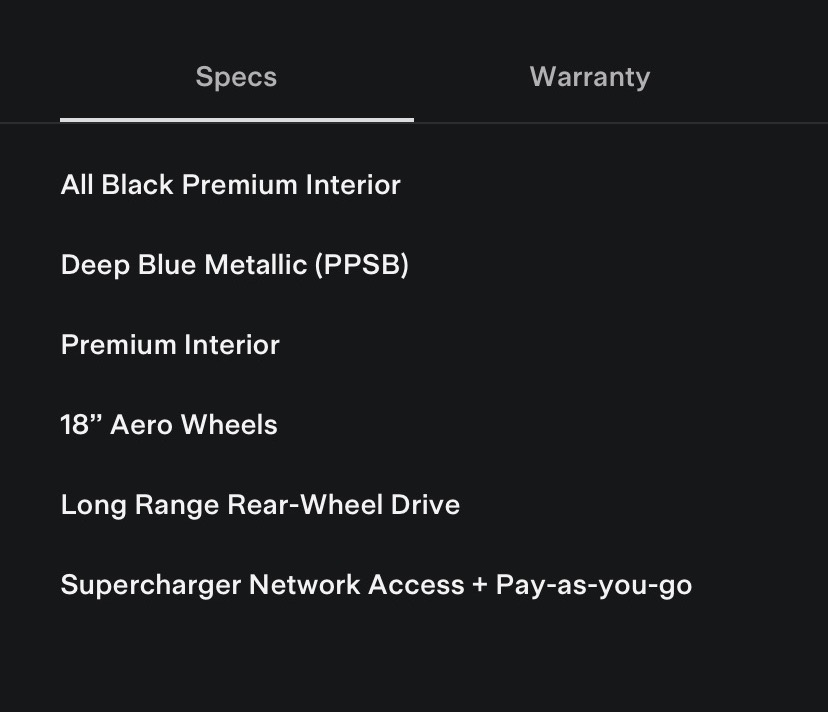Click the All Black Premium Interior spec
Image resolution: width=828 pixels, height=712 pixels.
tap(230, 185)
